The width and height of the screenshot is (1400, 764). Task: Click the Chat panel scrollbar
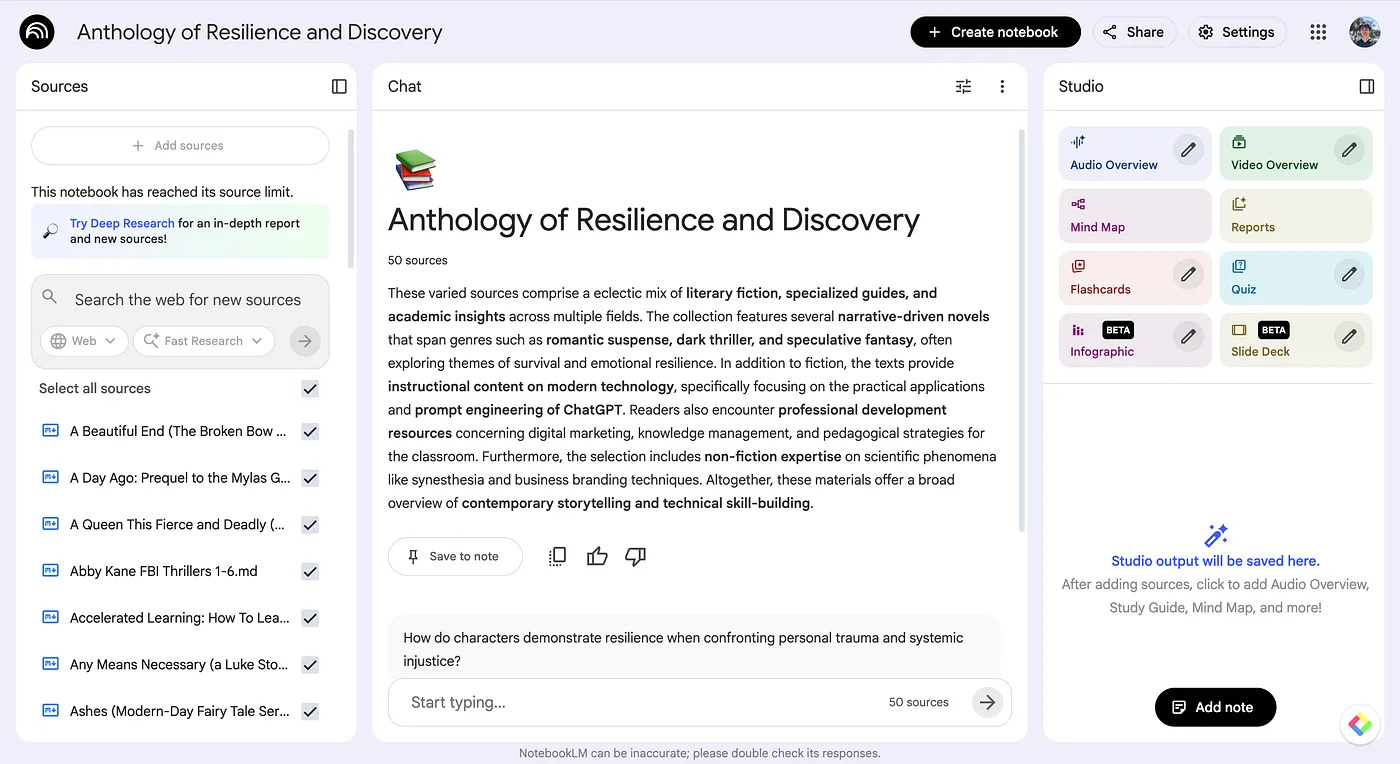point(1021,330)
